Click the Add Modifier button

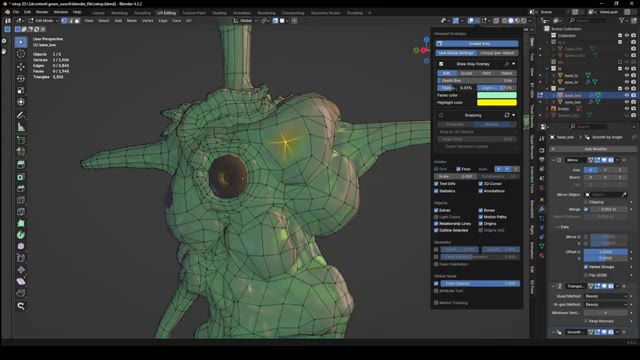click(593, 149)
